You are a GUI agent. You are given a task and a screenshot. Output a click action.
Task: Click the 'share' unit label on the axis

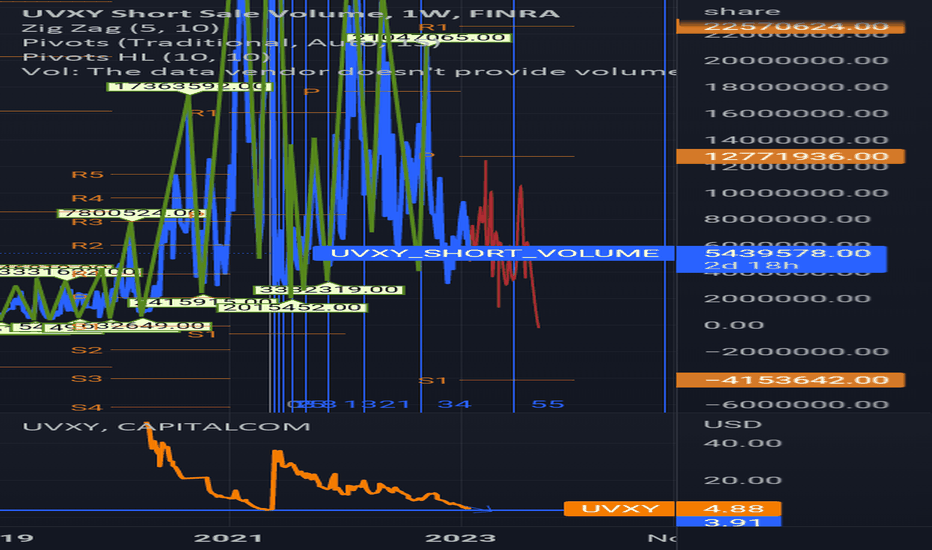tap(741, 11)
